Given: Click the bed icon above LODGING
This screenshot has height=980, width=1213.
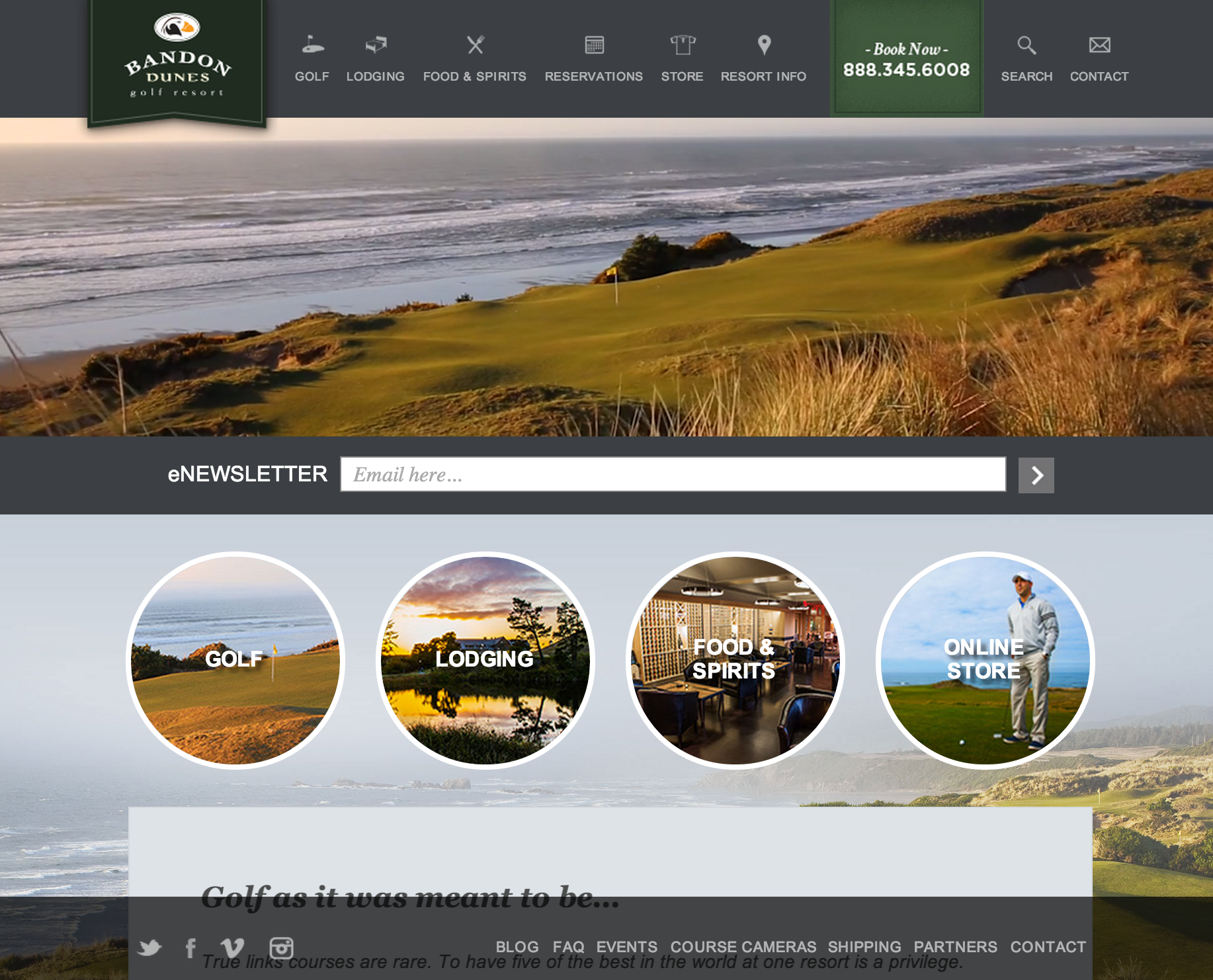Looking at the screenshot, I should 376,44.
